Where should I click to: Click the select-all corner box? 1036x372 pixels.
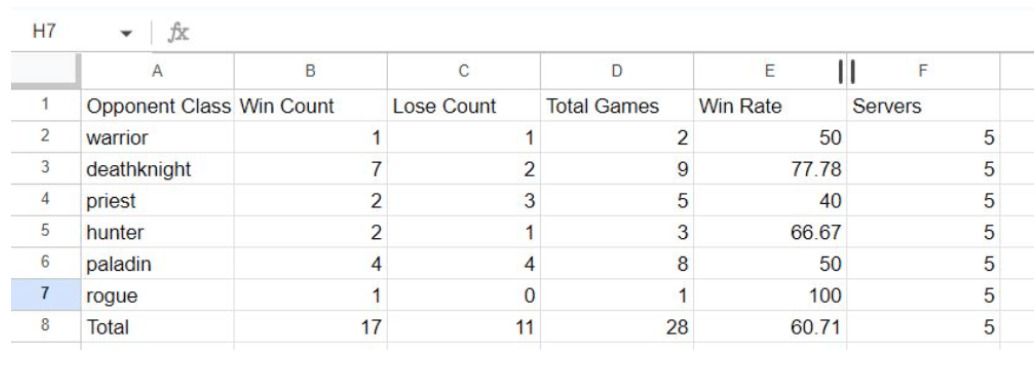tap(46, 71)
